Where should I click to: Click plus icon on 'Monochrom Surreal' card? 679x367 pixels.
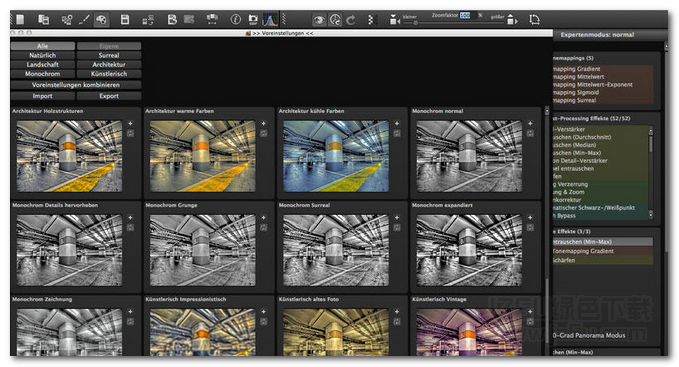point(397,218)
